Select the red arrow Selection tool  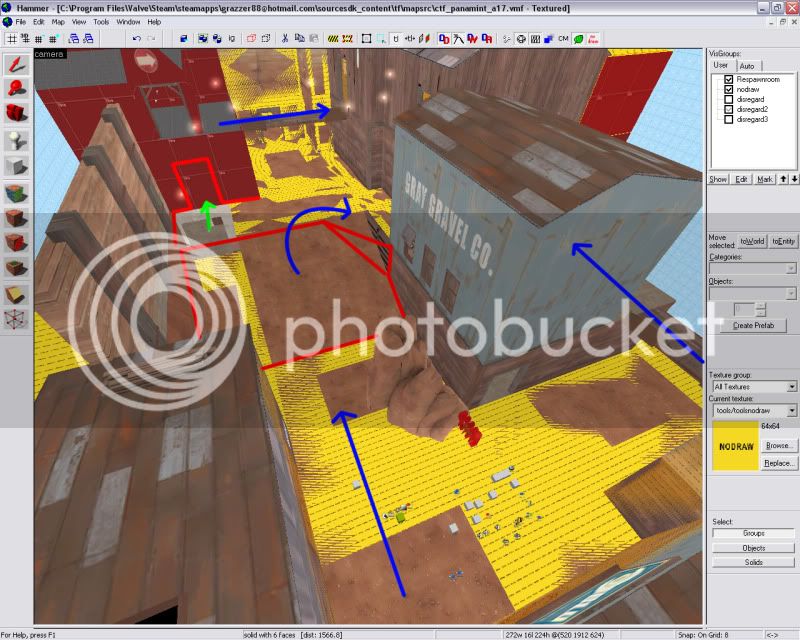(x=16, y=65)
